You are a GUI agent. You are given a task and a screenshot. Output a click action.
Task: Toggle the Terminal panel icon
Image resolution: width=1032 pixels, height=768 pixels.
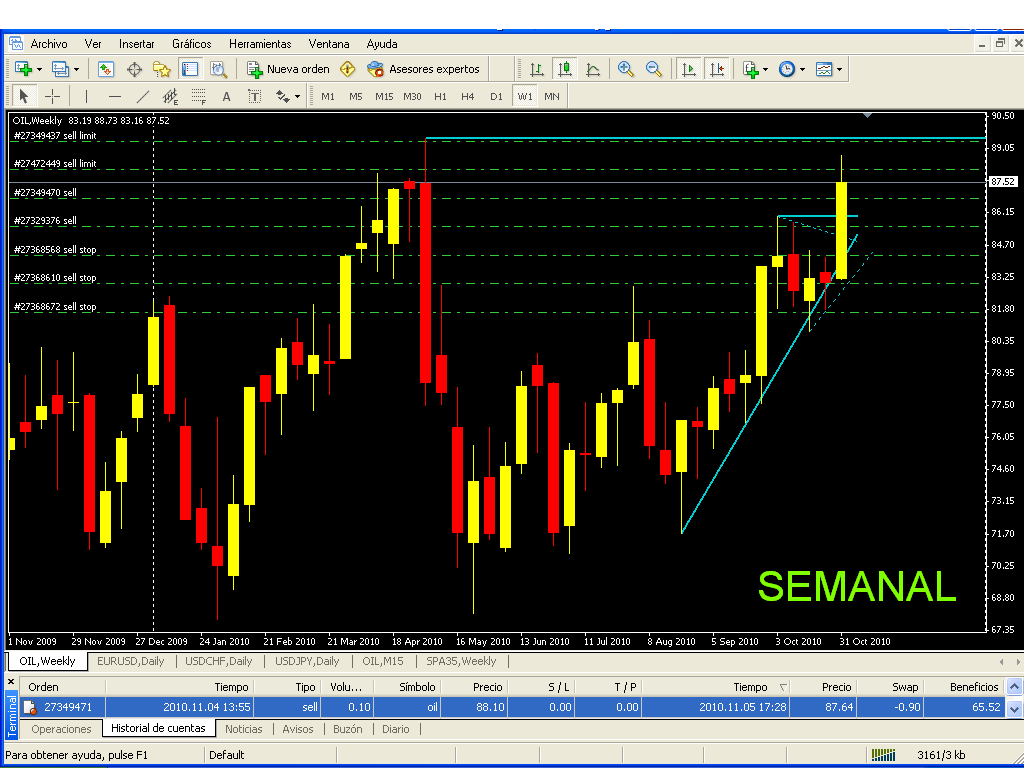[190, 69]
